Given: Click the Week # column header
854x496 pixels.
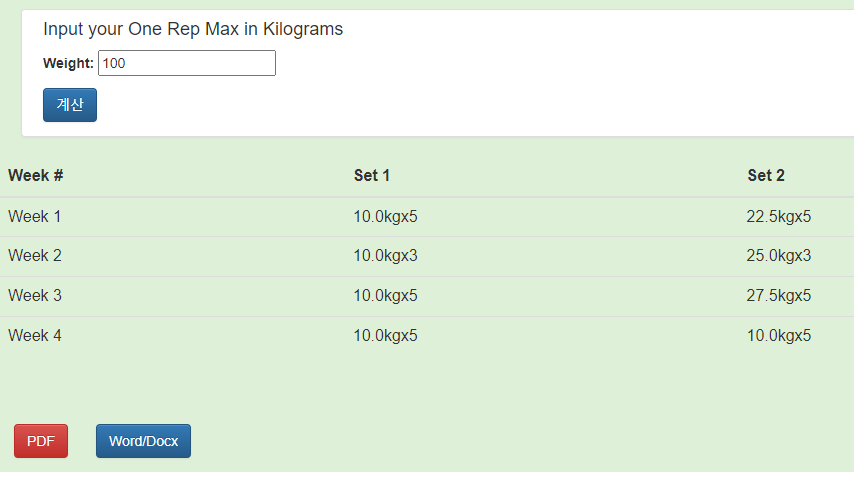Looking at the screenshot, I should pyautogui.click(x=36, y=176).
